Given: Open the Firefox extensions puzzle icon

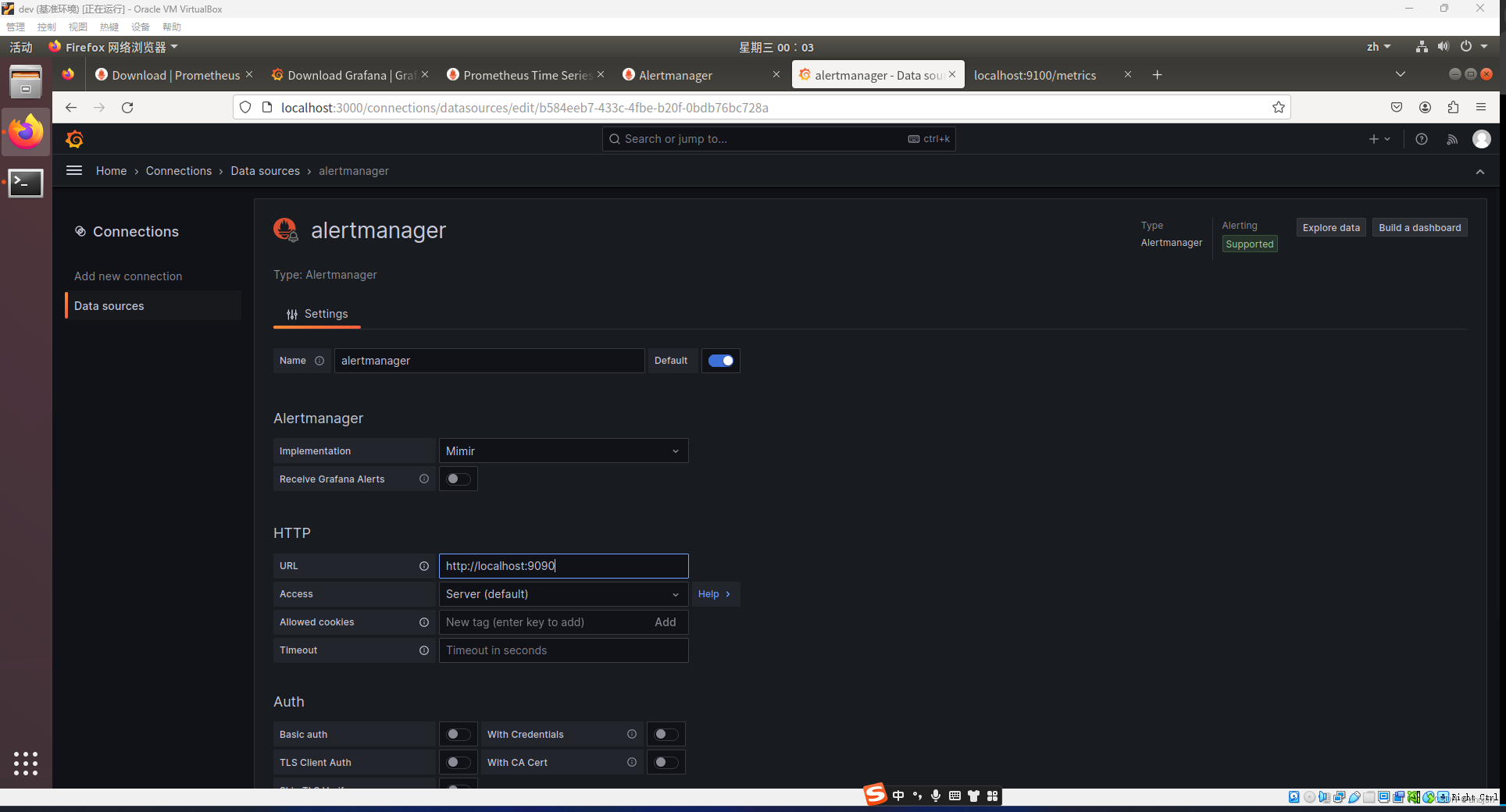Looking at the screenshot, I should 1454,108.
